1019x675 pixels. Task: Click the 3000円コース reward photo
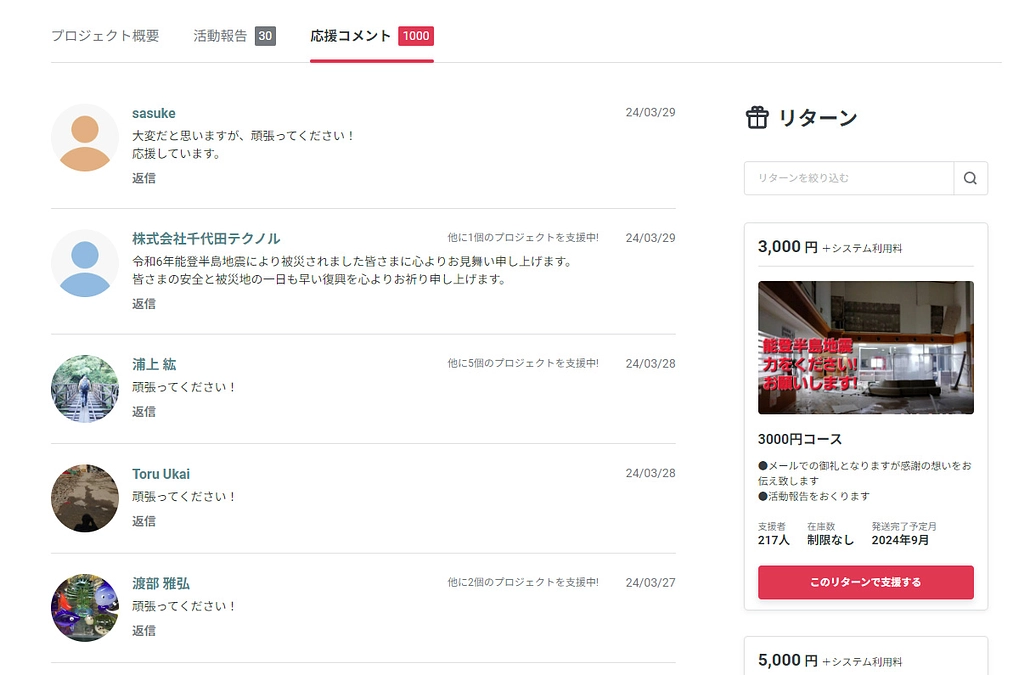pyautogui.click(x=865, y=347)
